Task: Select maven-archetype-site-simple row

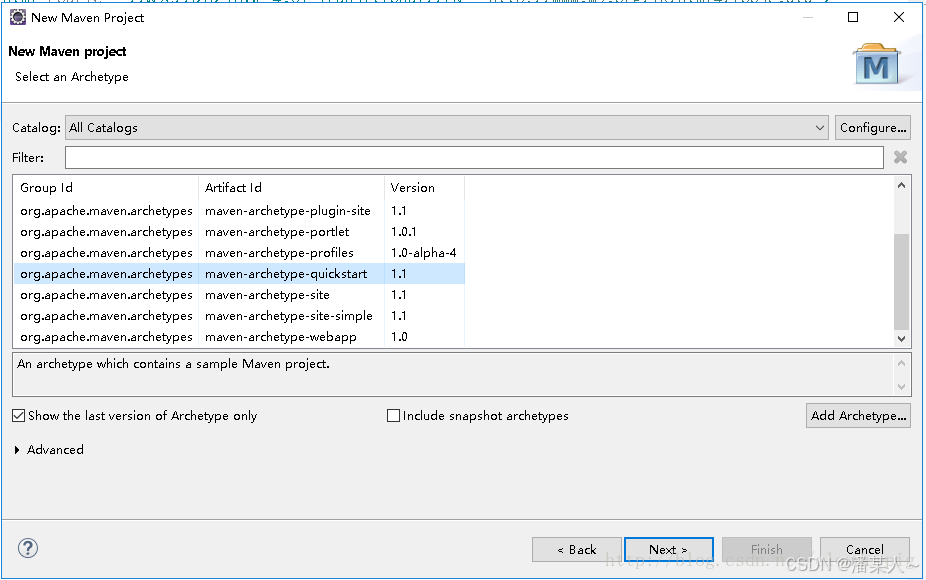Action: 239,316
